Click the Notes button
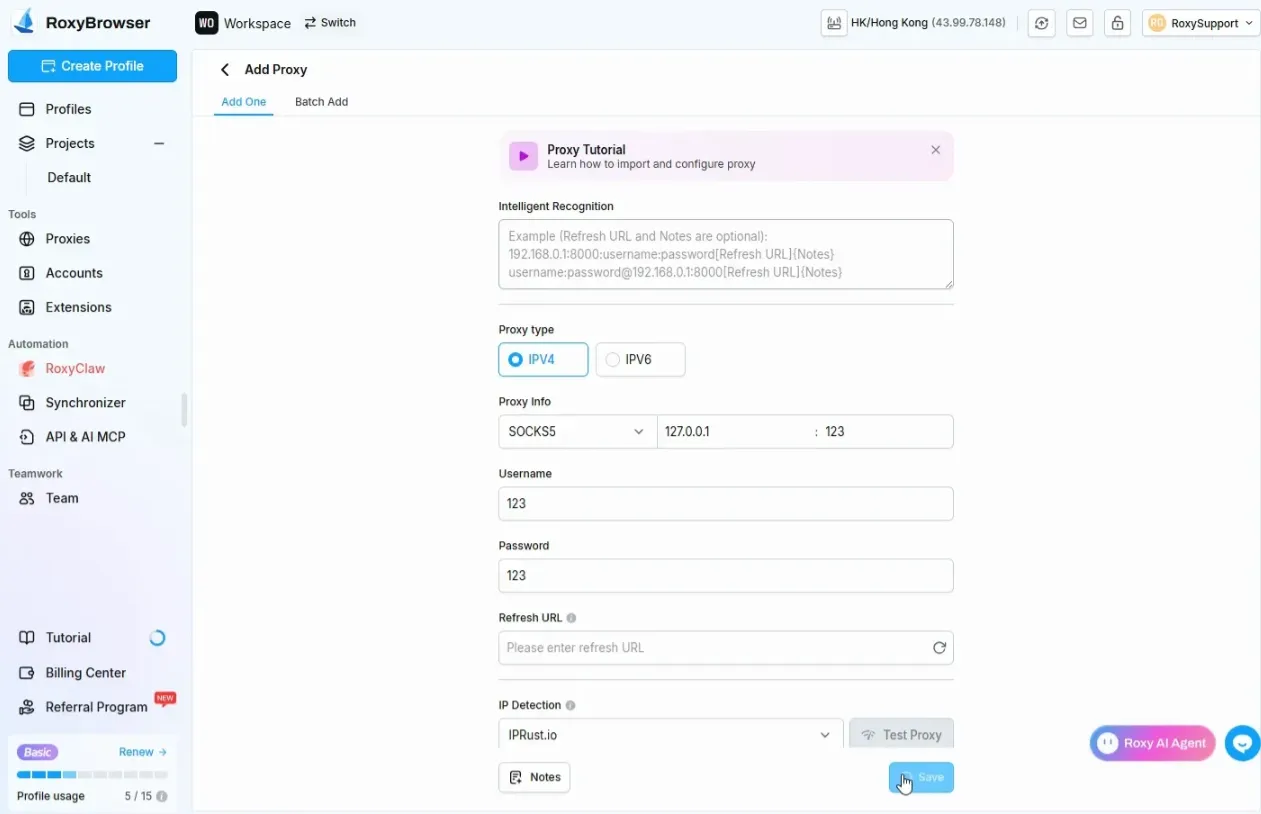This screenshot has height=814, width=1261. (x=535, y=777)
